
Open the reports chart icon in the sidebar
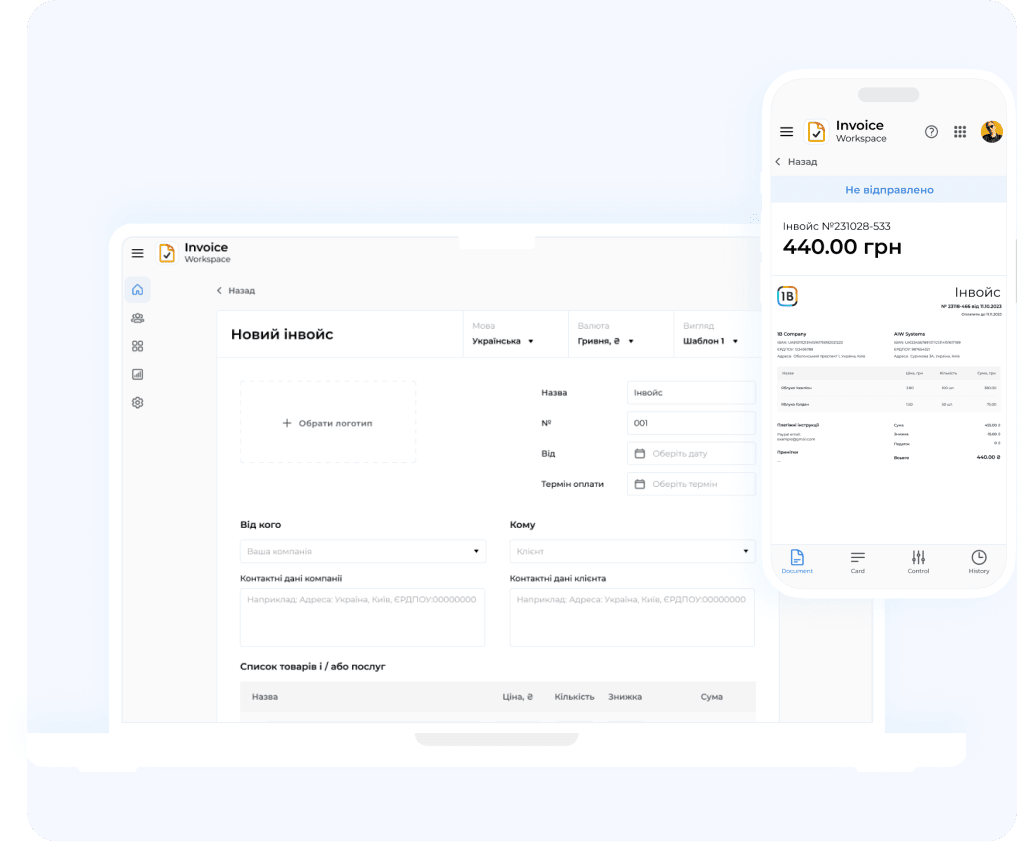pyautogui.click(x=138, y=374)
